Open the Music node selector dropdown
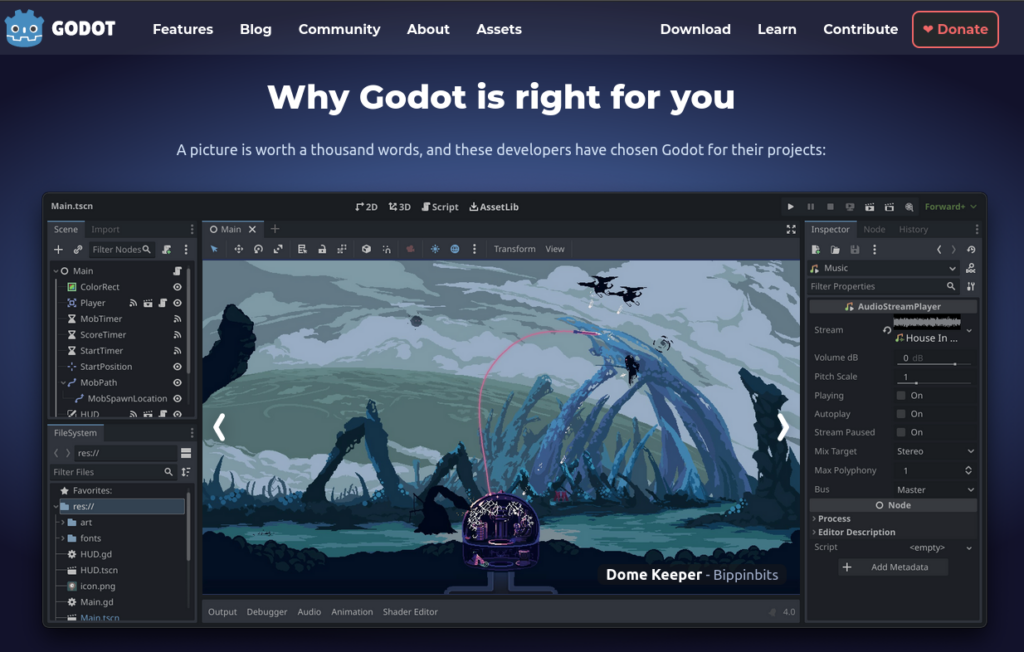Viewport: 1024px width, 652px height. [884, 269]
